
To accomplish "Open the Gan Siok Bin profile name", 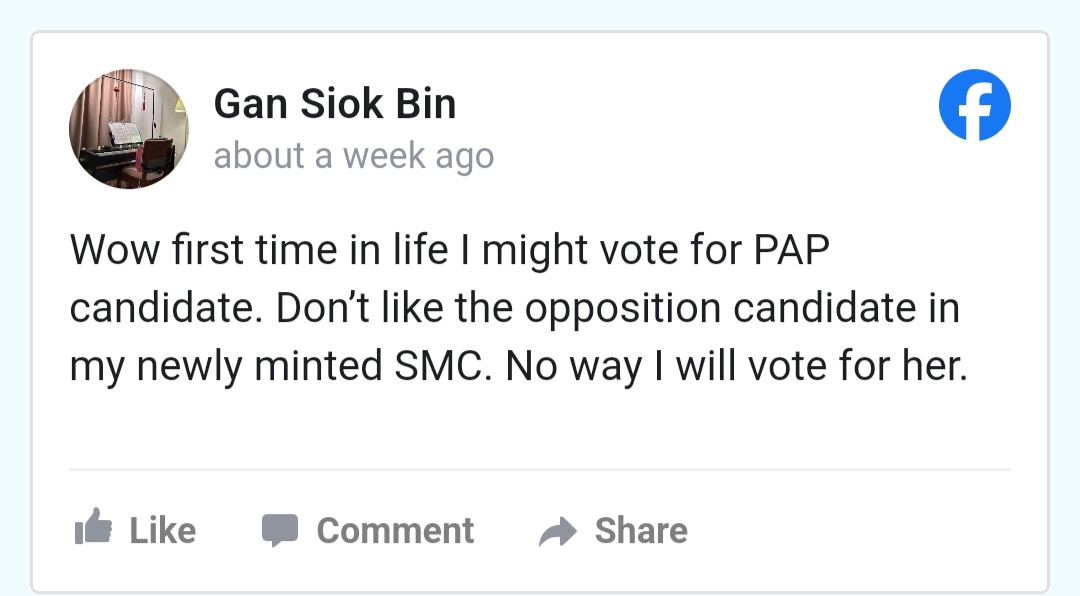I will (334, 104).
